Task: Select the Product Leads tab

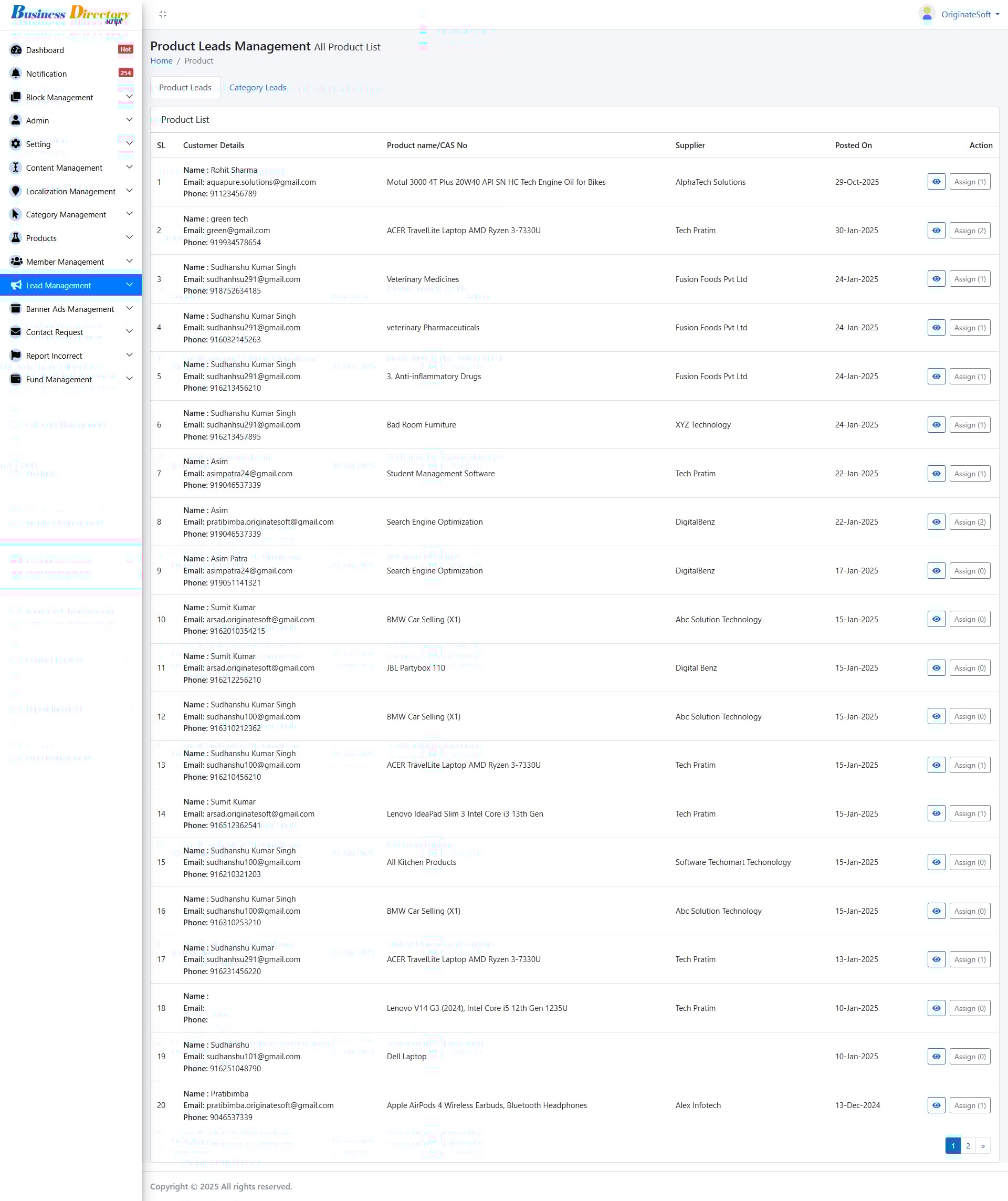Action: 185,88
